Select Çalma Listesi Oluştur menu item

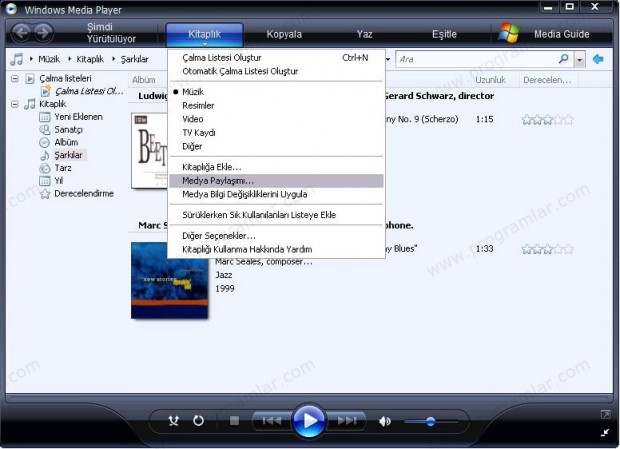276,58
